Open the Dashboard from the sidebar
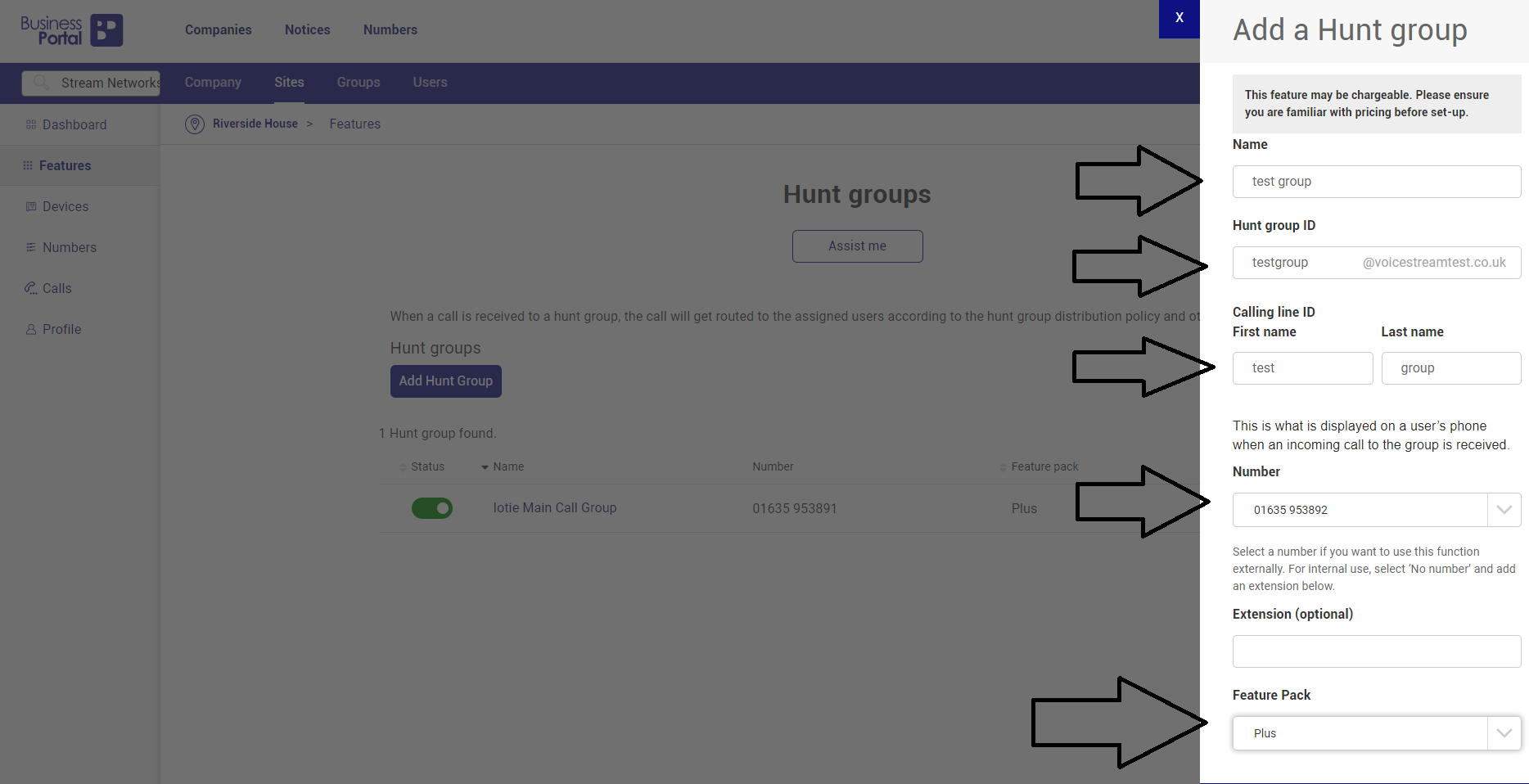This screenshot has width=1529, height=784. click(x=29, y=124)
